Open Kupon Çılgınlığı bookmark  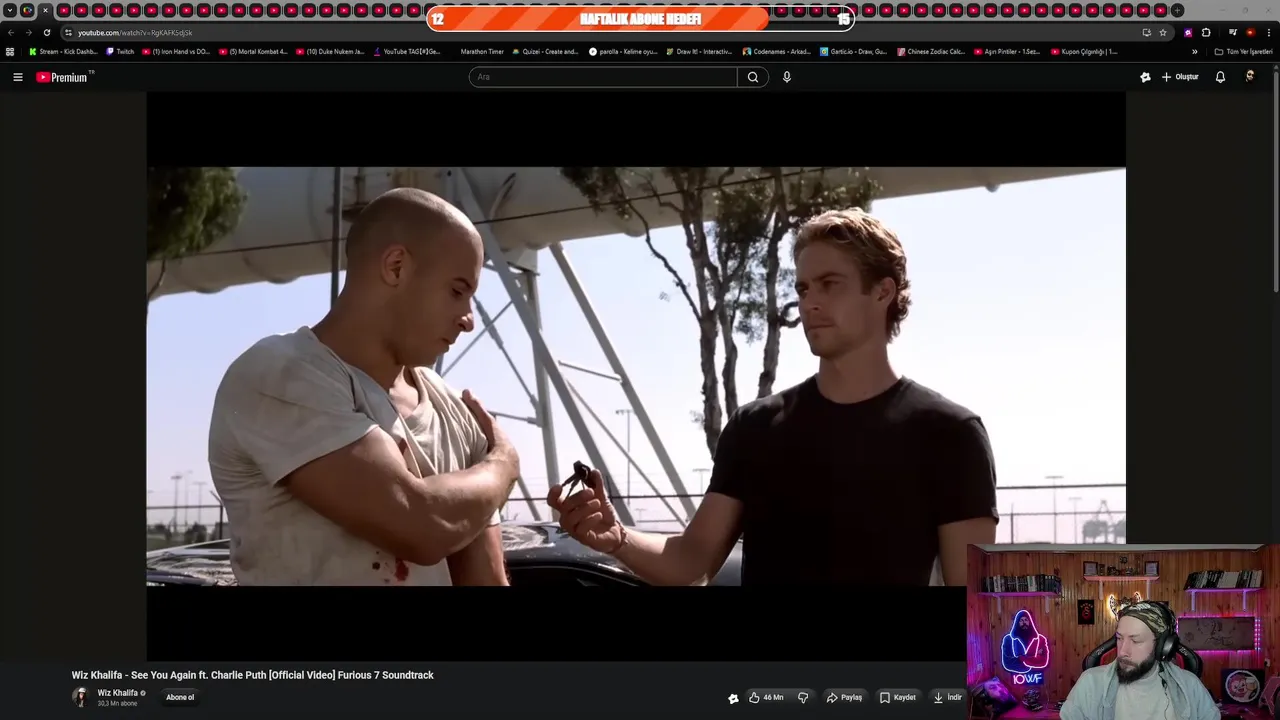pyautogui.click(x=1084, y=52)
